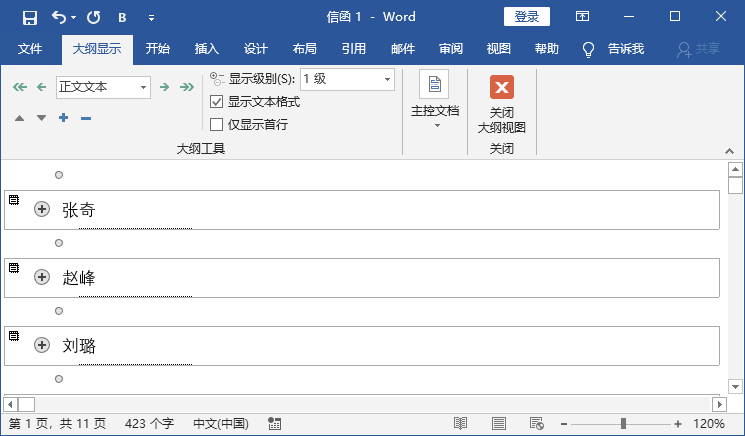Undo the last action

[59, 18]
